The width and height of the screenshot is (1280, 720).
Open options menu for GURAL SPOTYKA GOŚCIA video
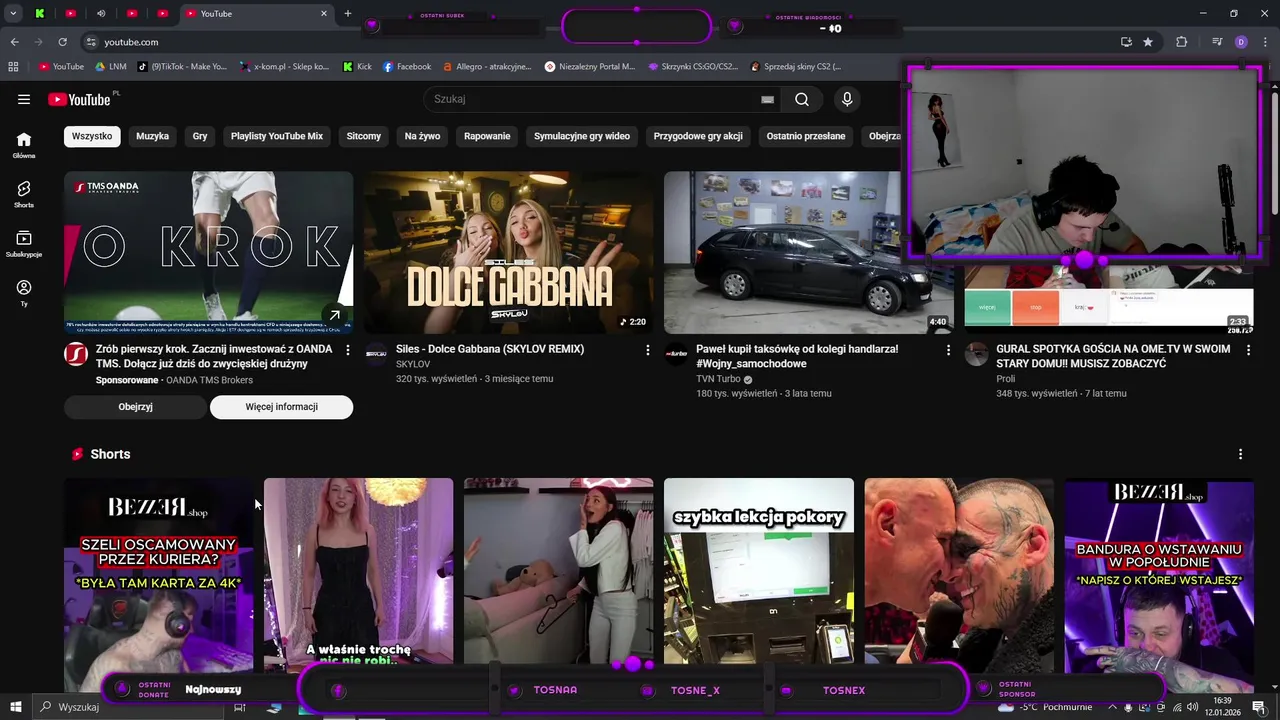point(1248,350)
